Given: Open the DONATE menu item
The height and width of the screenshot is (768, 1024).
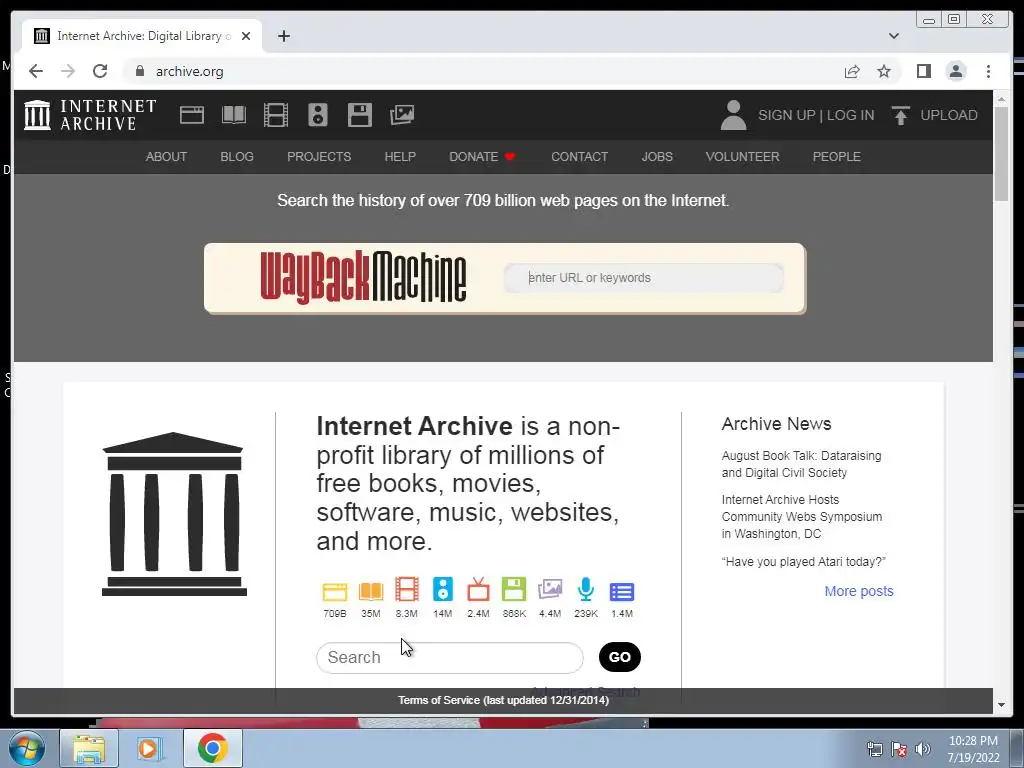Looking at the screenshot, I should click(x=482, y=157).
